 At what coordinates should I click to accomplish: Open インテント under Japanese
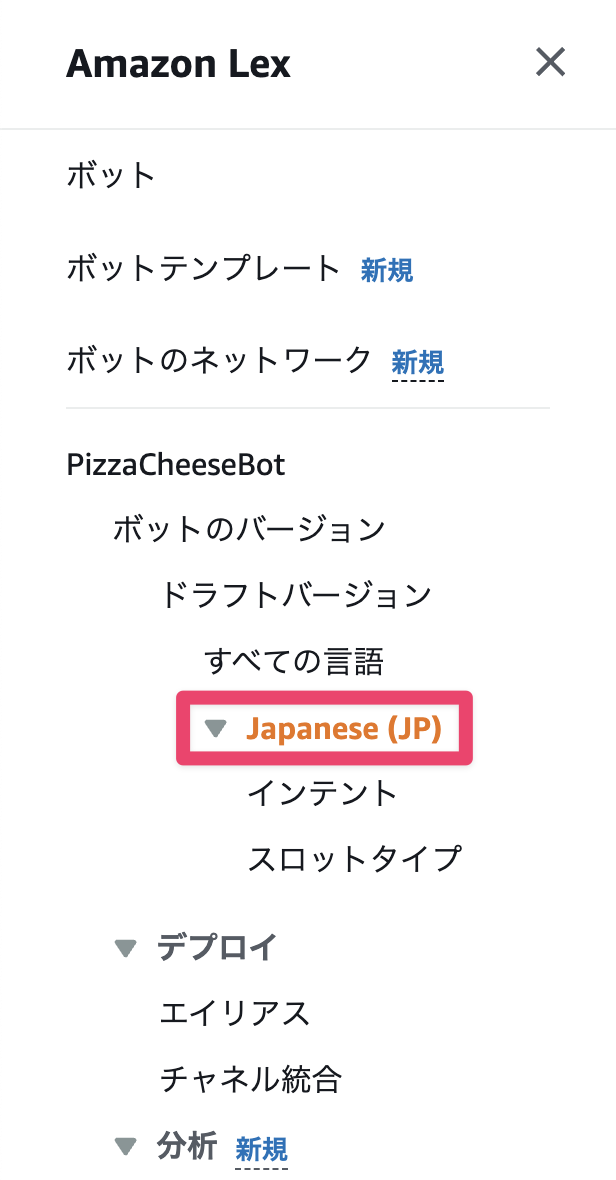point(322,793)
